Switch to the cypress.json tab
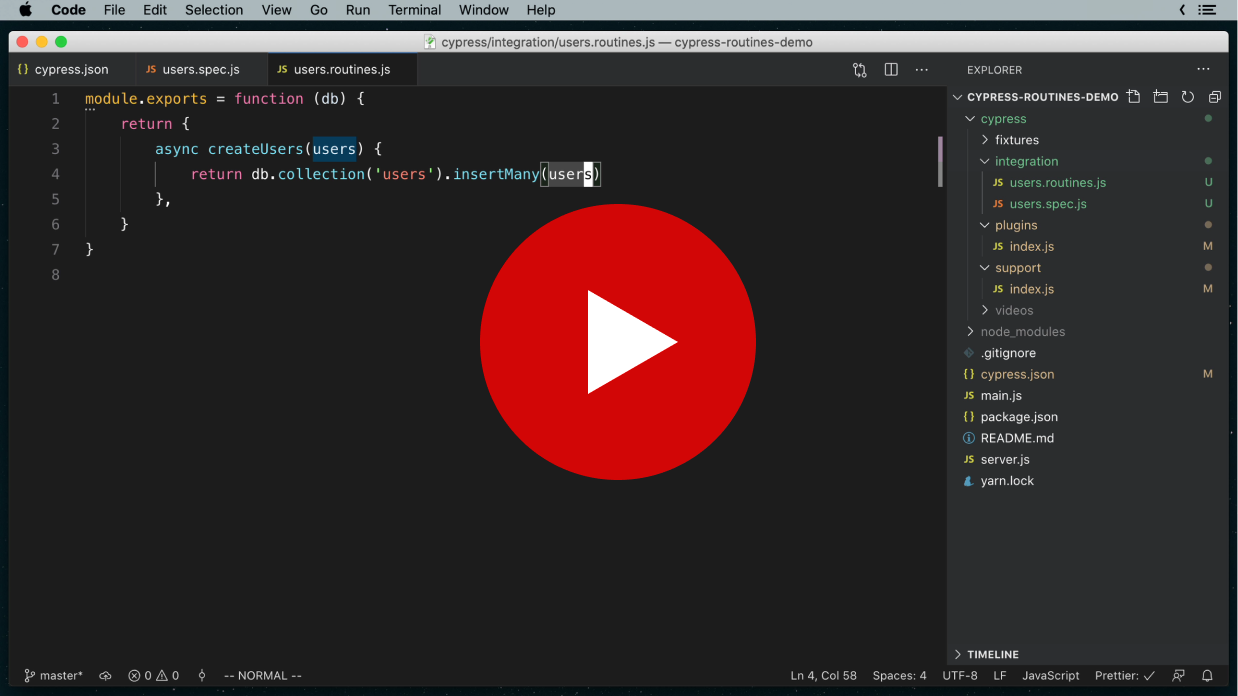The height and width of the screenshot is (696, 1238). [72, 70]
